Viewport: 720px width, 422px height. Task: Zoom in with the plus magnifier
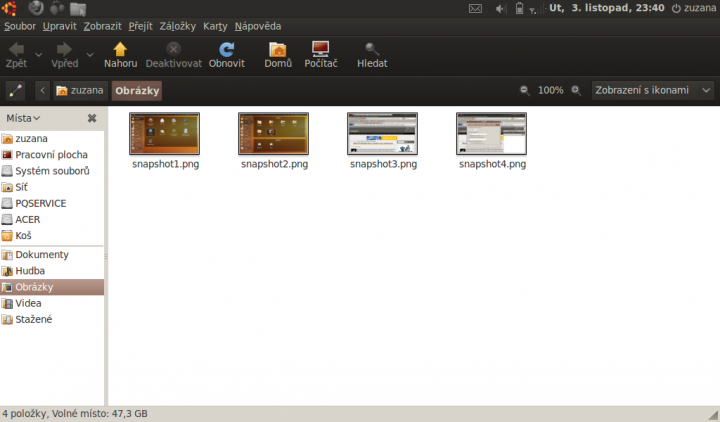coord(576,90)
